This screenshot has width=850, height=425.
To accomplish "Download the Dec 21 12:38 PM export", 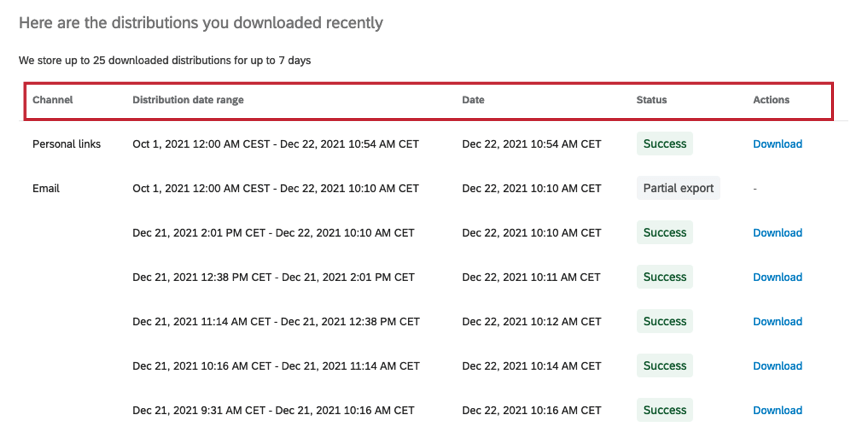I will [x=777, y=277].
